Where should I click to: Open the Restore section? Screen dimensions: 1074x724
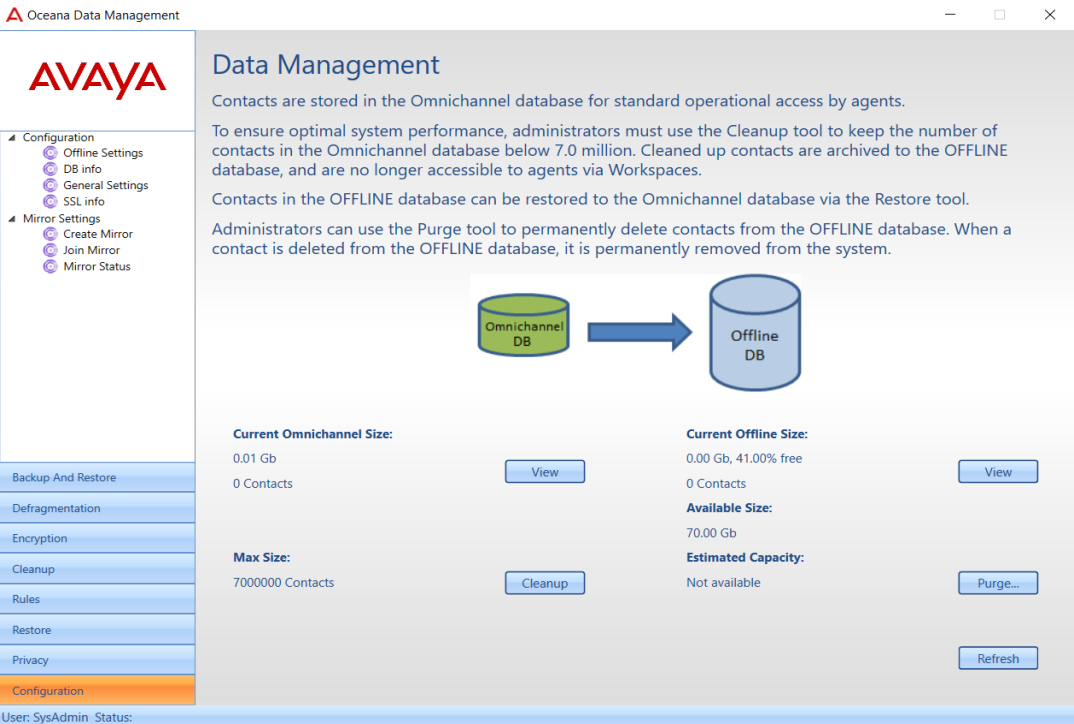pos(97,630)
